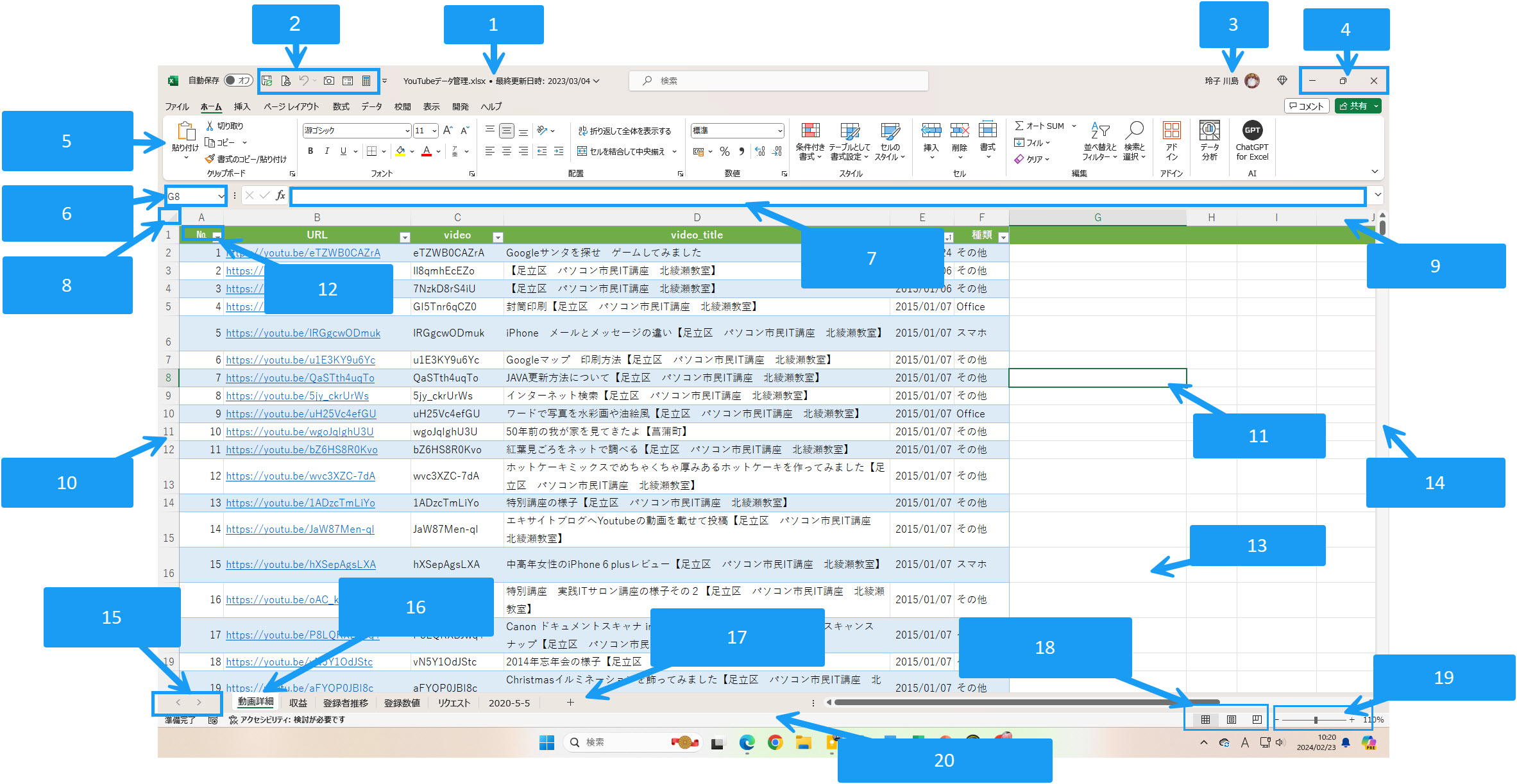Click the Format Painter brush icon

click(x=209, y=159)
